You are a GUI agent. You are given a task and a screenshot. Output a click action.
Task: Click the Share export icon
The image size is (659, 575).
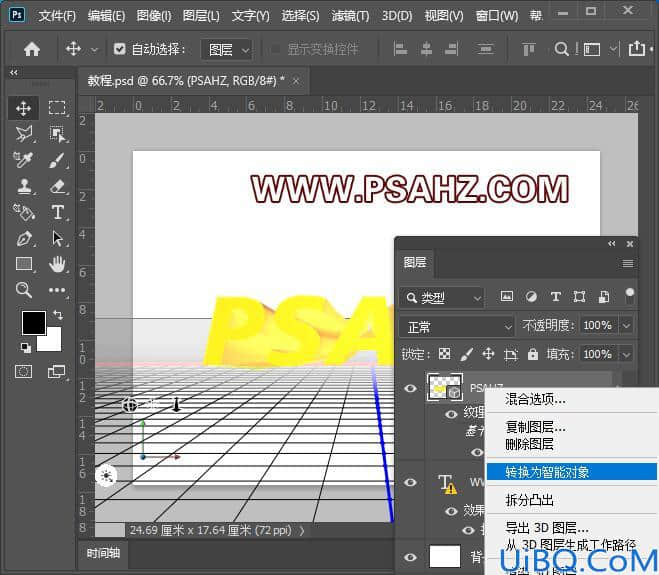[637, 48]
